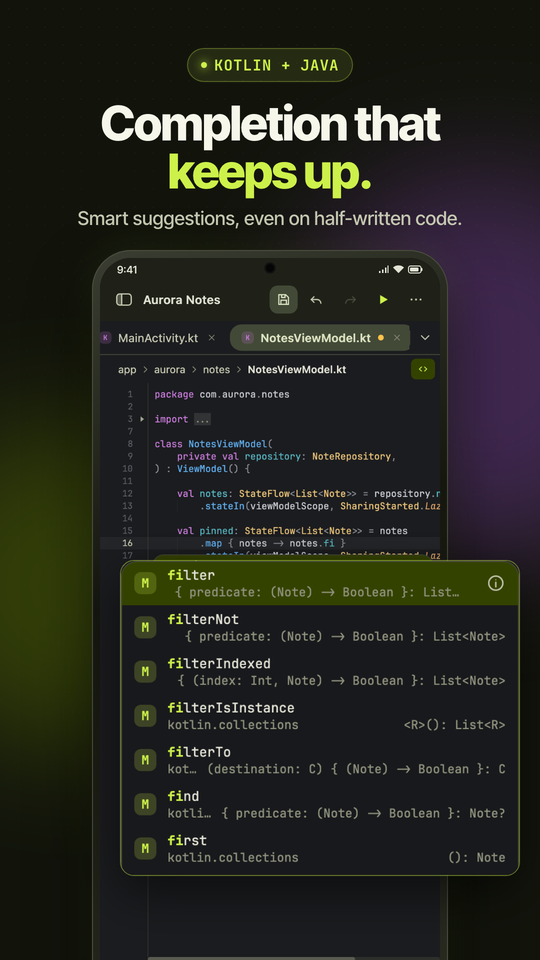This screenshot has height=960, width=540.
Task: Click the method icon beside find
Action: (145, 804)
